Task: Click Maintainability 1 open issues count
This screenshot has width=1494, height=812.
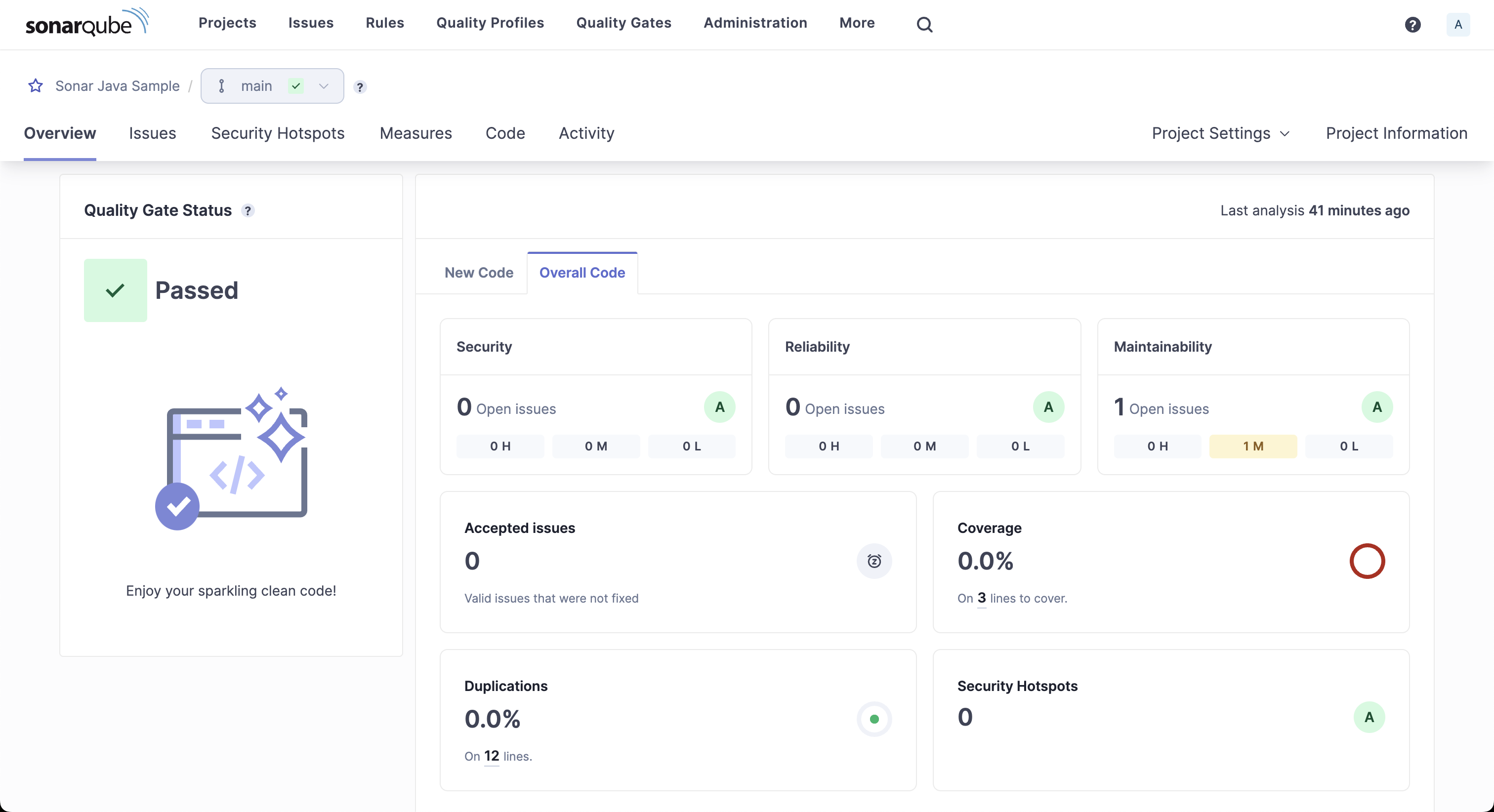Action: (1120, 407)
